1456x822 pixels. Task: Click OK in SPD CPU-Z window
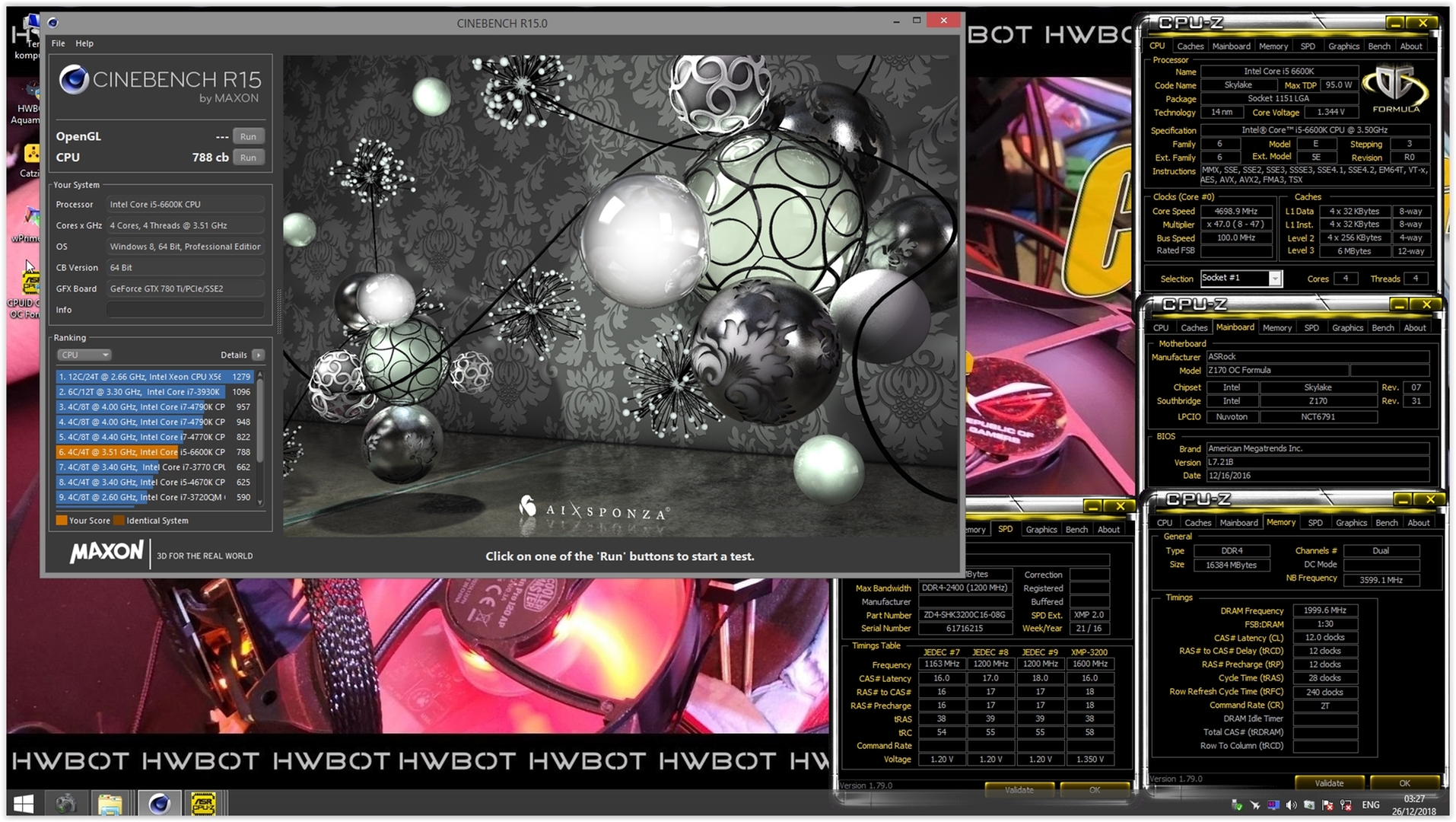click(x=1094, y=790)
